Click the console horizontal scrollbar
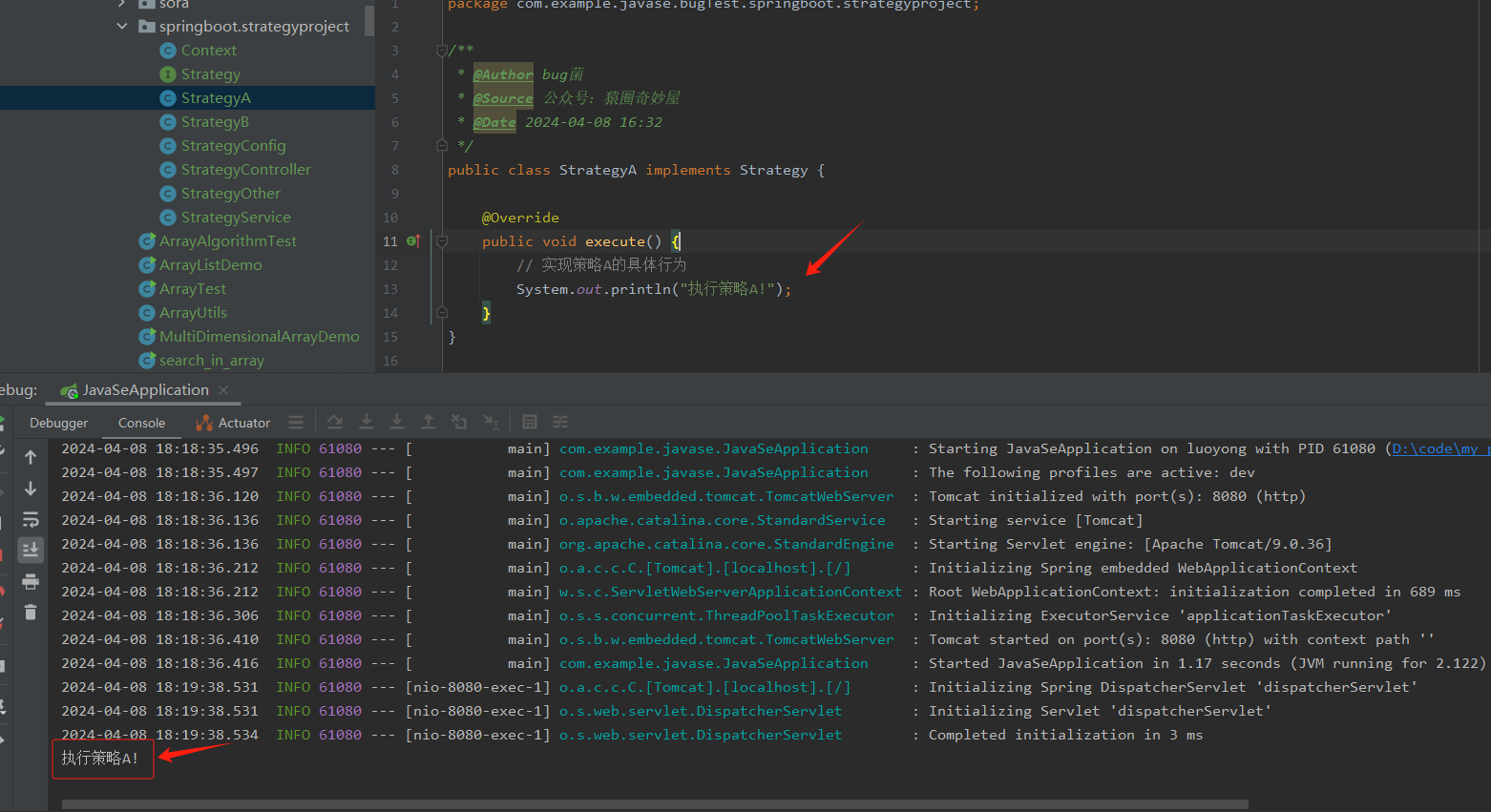1491x812 pixels. [x=655, y=804]
